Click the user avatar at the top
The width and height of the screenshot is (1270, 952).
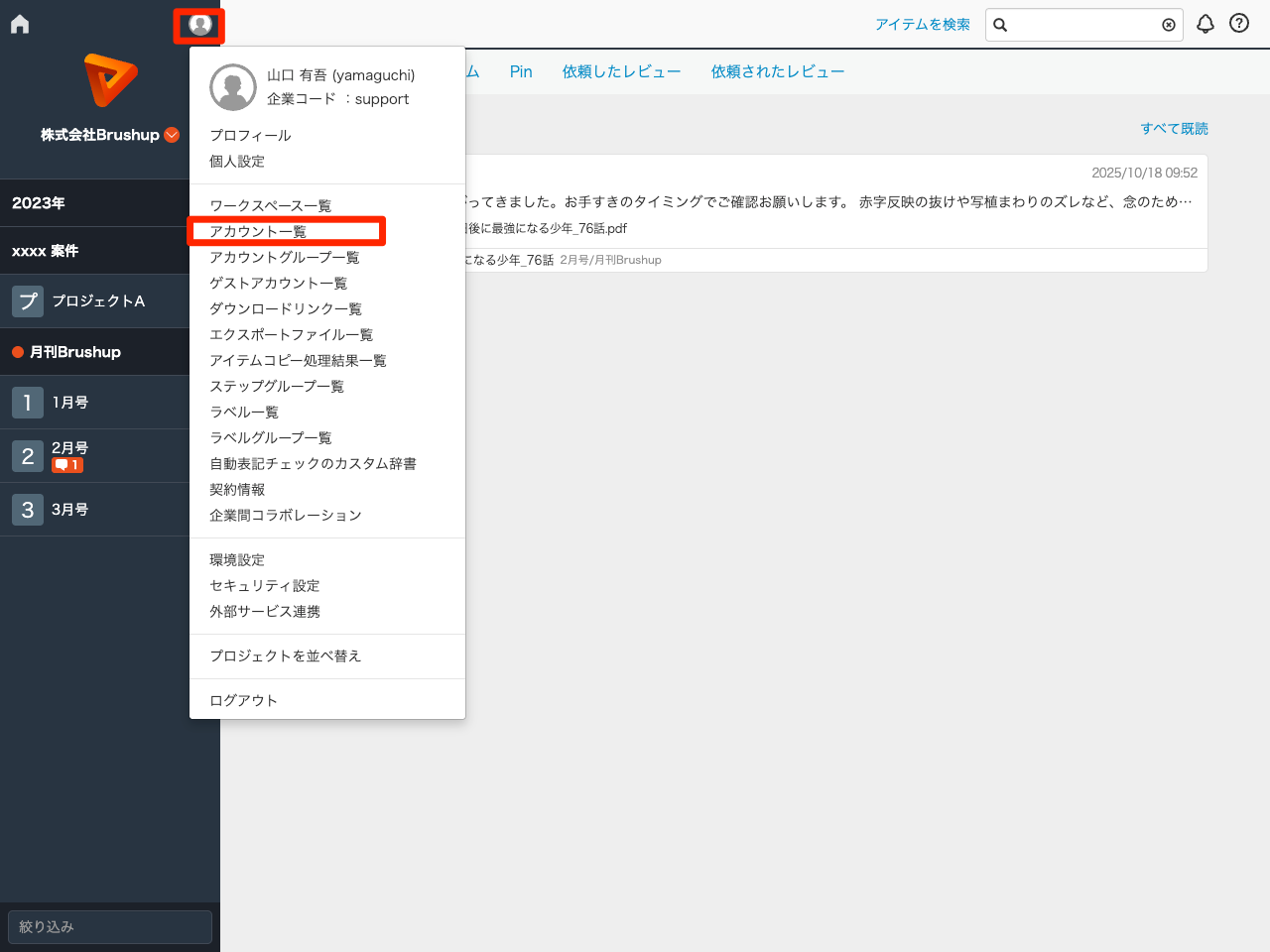point(199,26)
